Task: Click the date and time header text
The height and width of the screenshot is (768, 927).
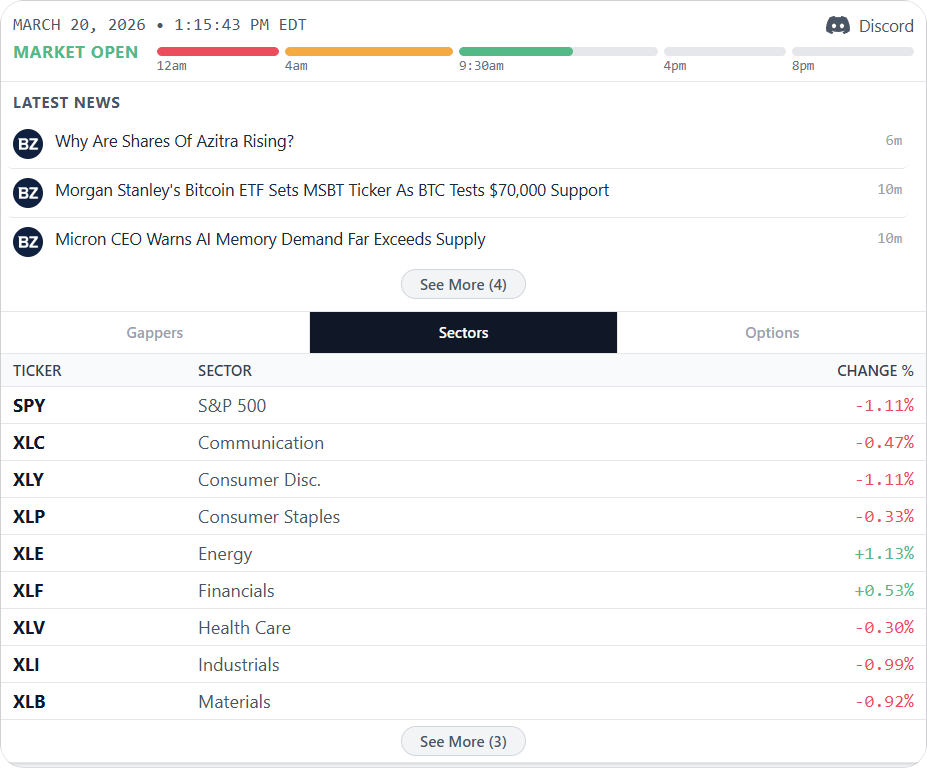Action: (x=160, y=25)
